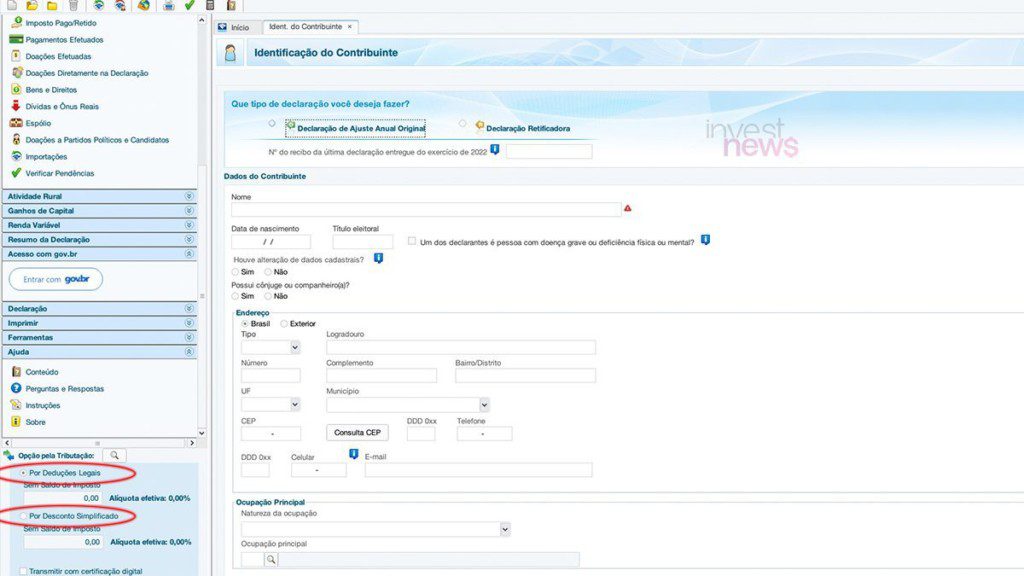Image resolution: width=1024 pixels, height=576 pixels.
Task: Open Instruções help item
Action: (x=42, y=406)
